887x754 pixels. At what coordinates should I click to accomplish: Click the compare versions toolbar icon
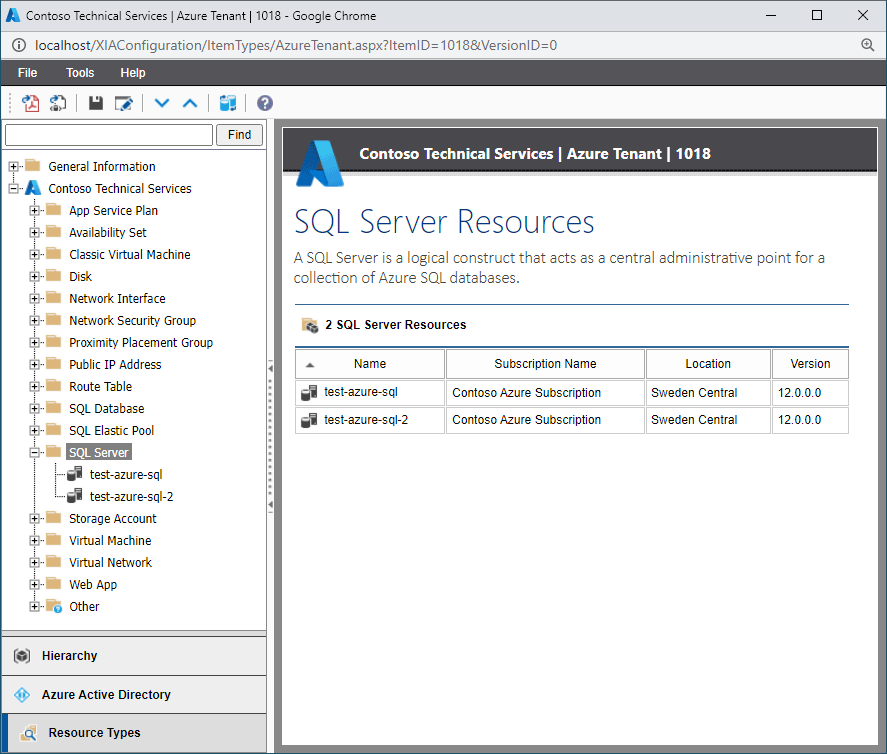227,103
